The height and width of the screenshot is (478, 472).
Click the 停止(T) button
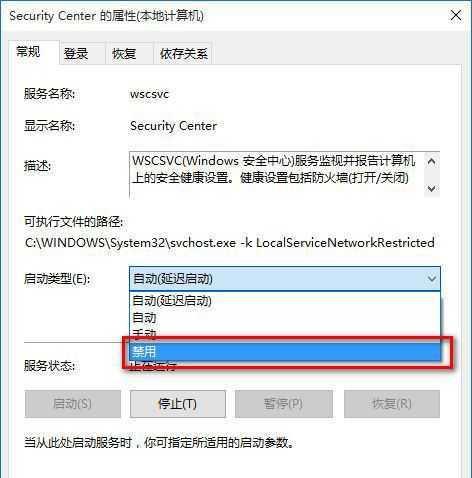pyautogui.click(x=178, y=404)
